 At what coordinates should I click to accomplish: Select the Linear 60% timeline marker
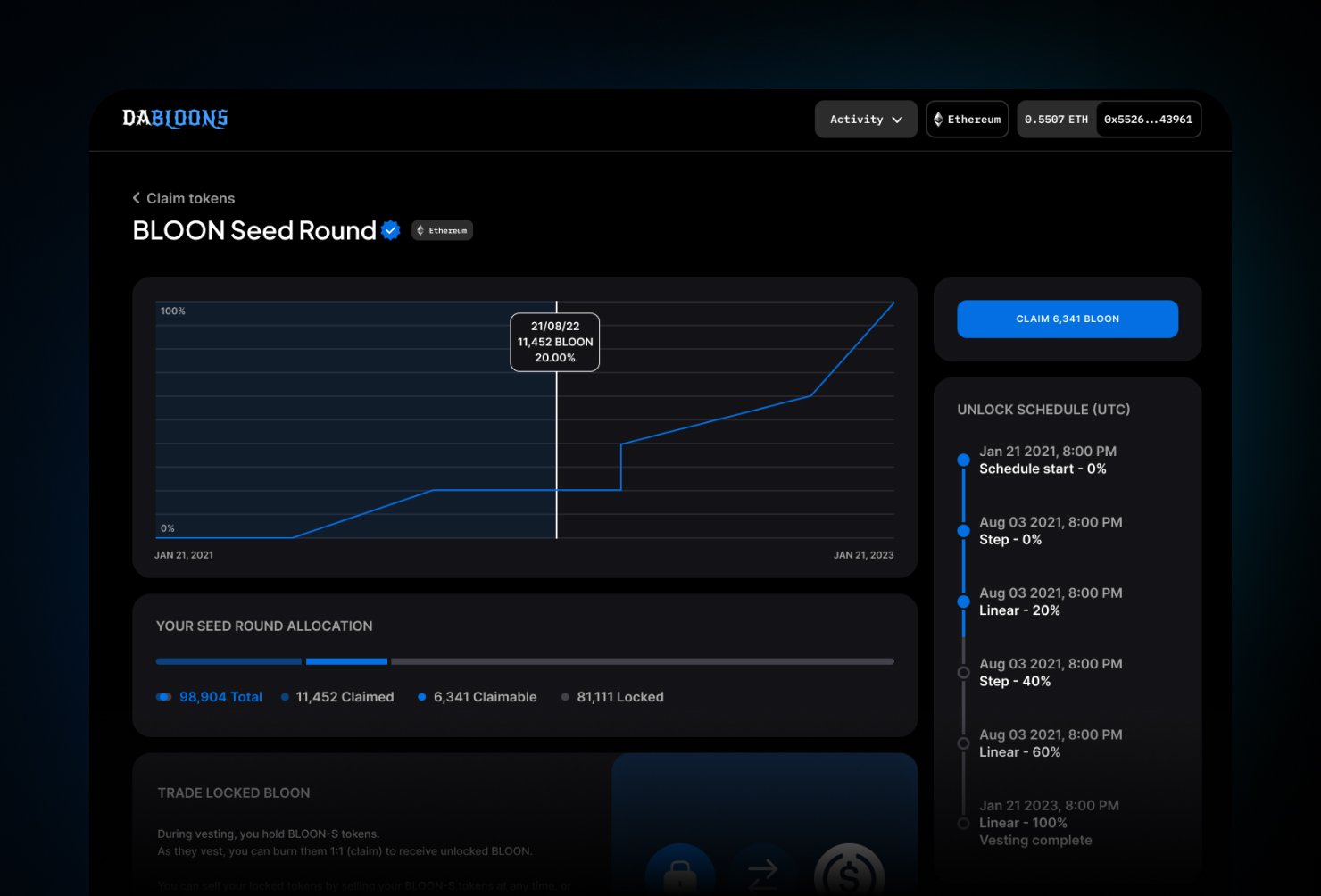963,743
